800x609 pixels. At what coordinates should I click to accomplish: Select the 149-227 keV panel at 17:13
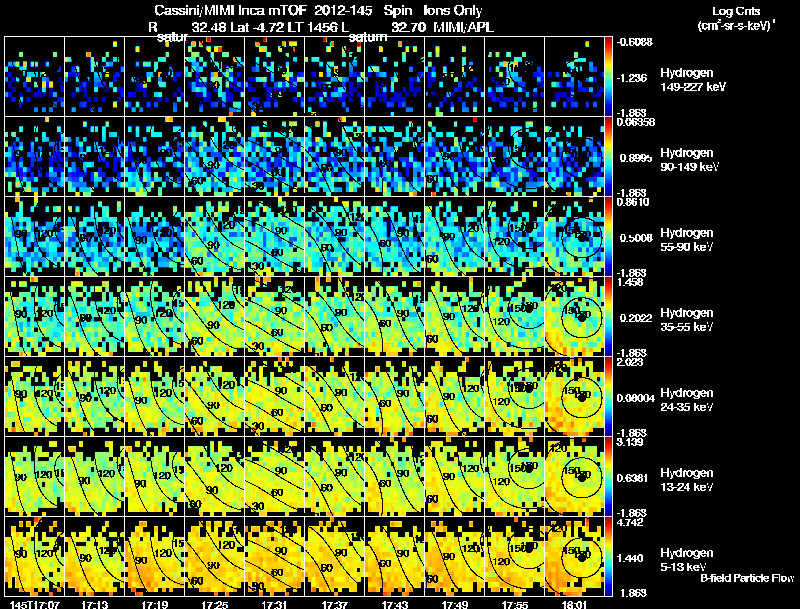(x=95, y=77)
